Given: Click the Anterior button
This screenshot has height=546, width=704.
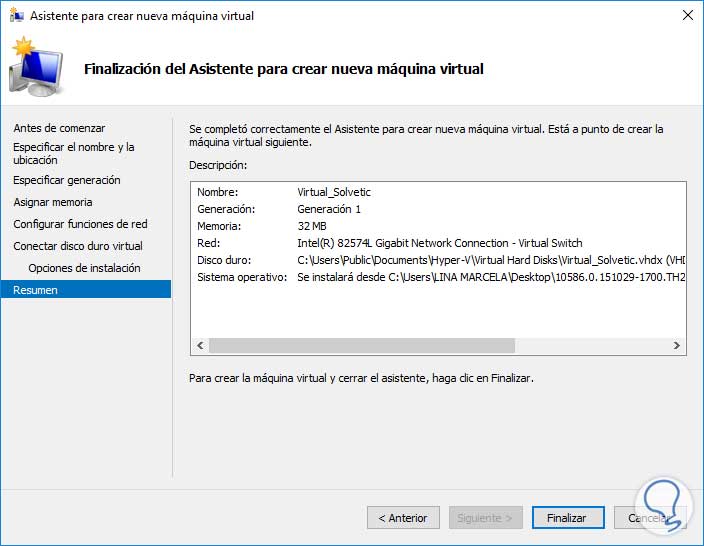Looking at the screenshot, I should pyautogui.click(x=403, y=518).
